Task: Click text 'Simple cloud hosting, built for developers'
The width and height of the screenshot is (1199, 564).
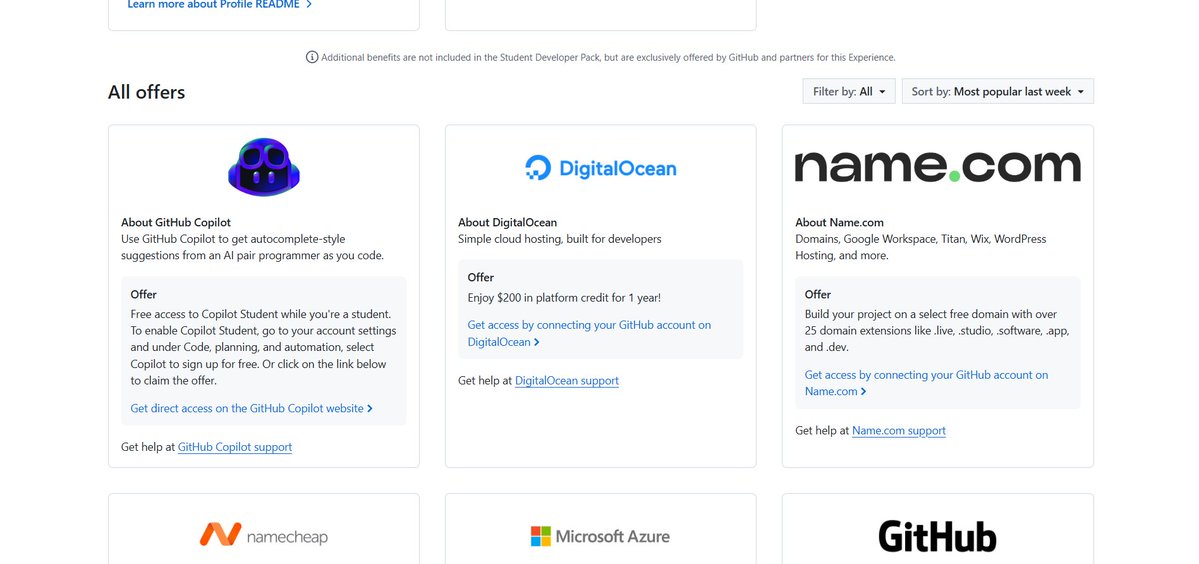Action: 560,239
